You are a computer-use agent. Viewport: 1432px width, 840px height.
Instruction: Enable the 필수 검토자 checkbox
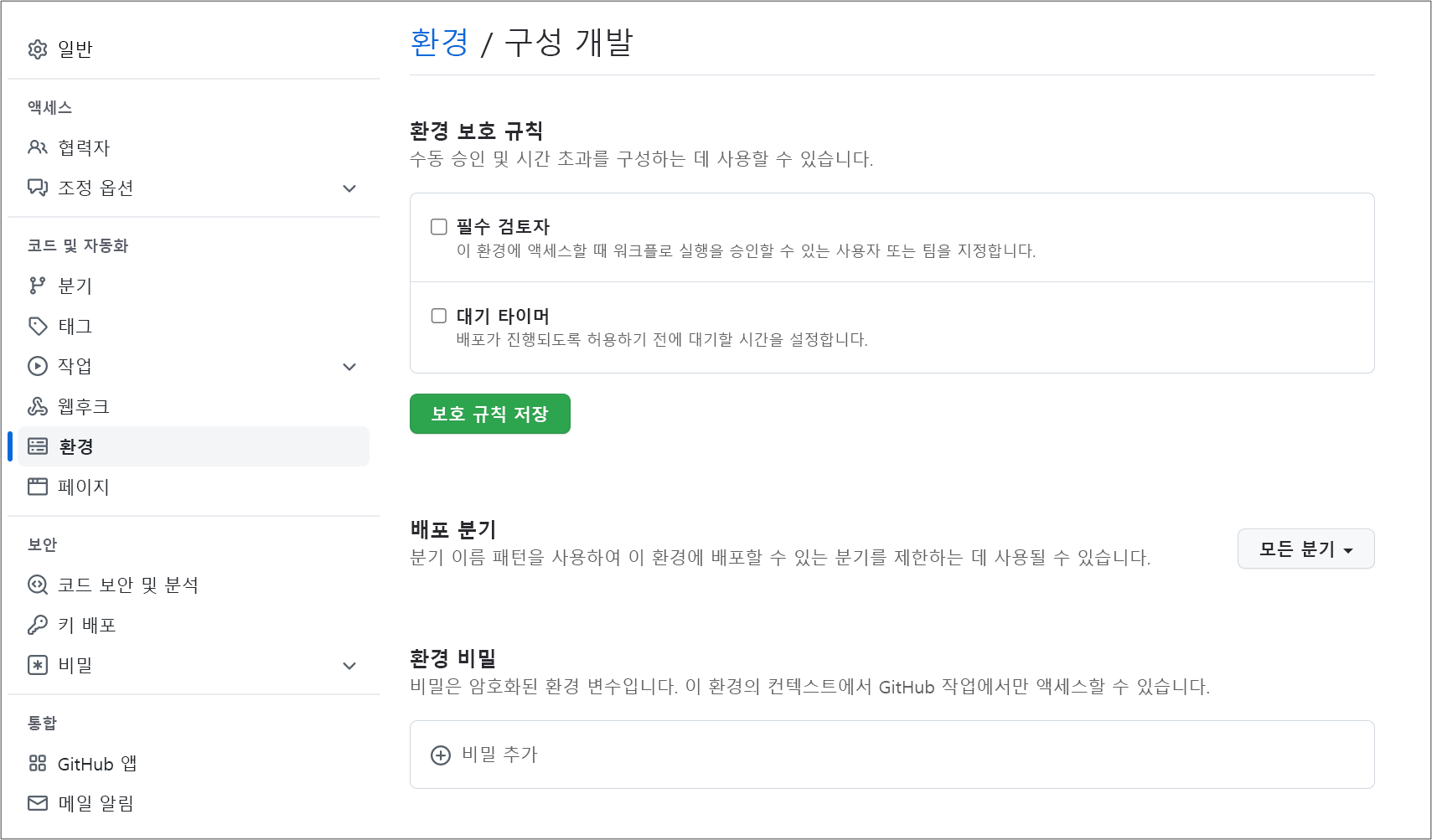coord(438,224)
